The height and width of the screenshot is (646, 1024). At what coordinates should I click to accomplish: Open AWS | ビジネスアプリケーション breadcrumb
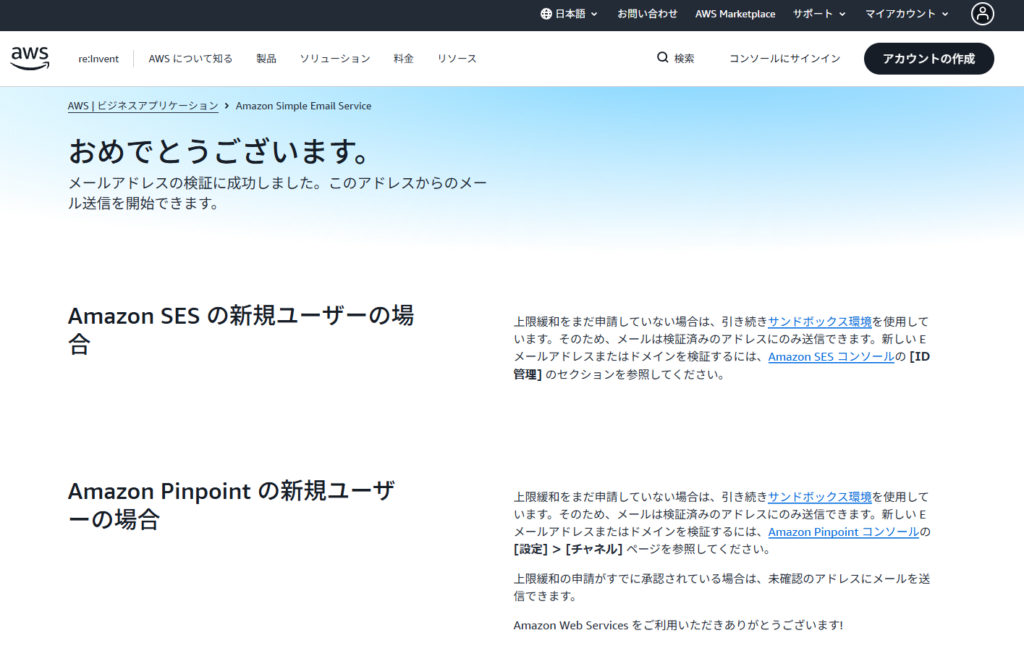point(143,106)
